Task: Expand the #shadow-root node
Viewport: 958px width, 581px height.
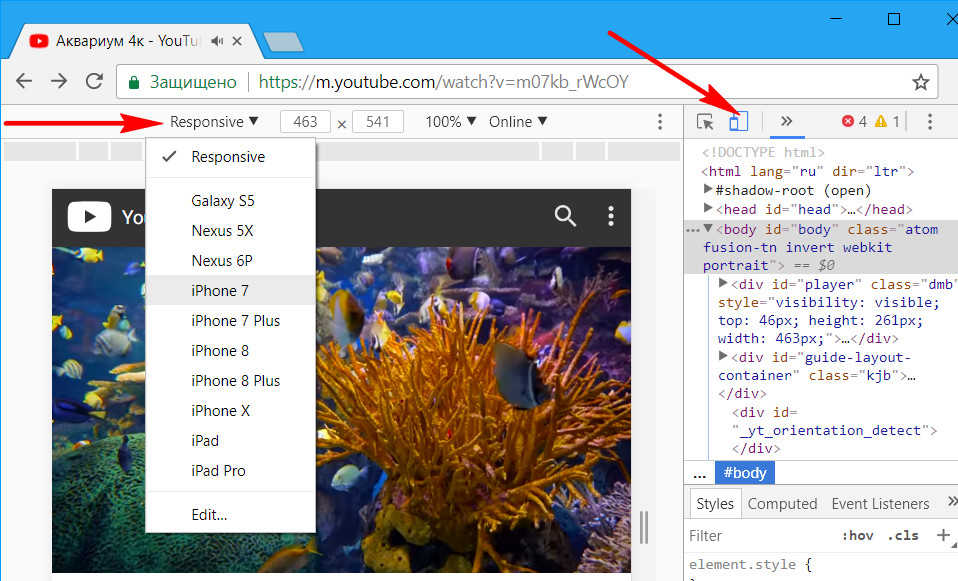Action: coord(708,189)
